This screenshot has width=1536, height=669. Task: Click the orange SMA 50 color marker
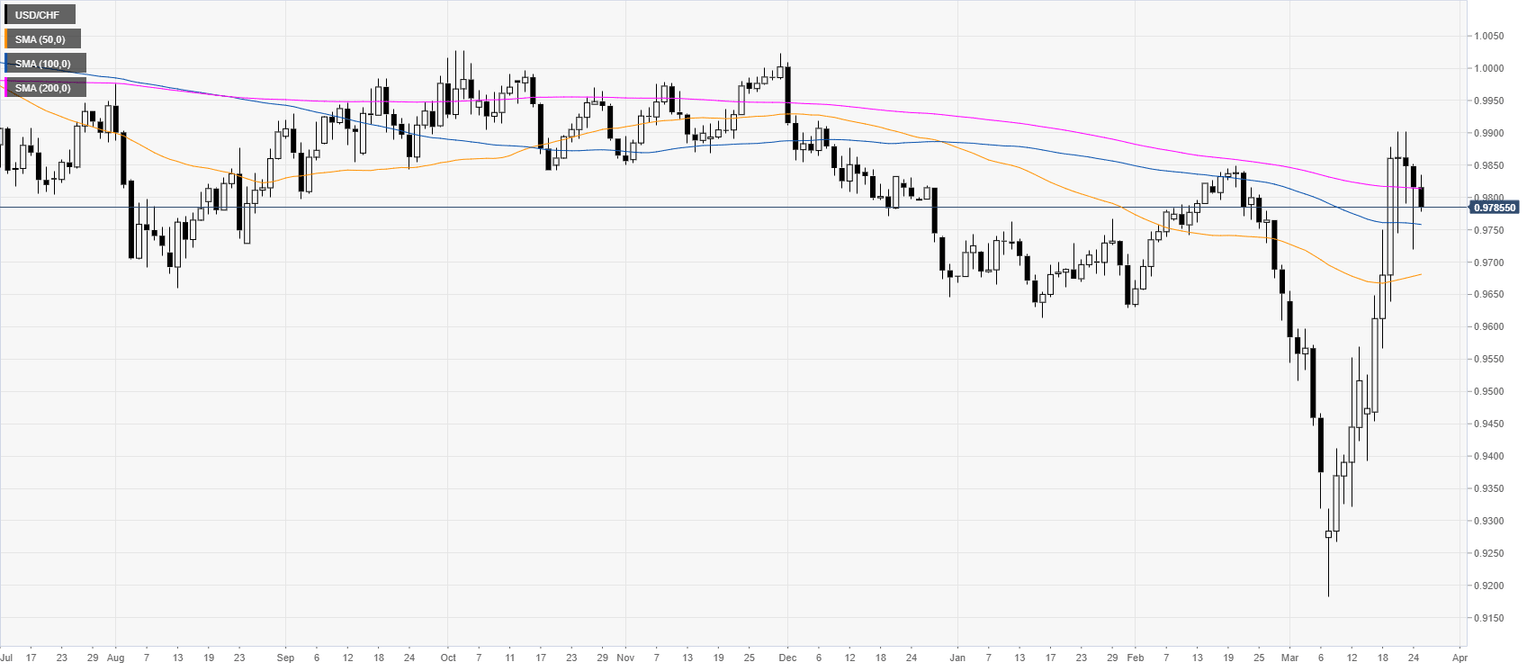pos(7,39)
